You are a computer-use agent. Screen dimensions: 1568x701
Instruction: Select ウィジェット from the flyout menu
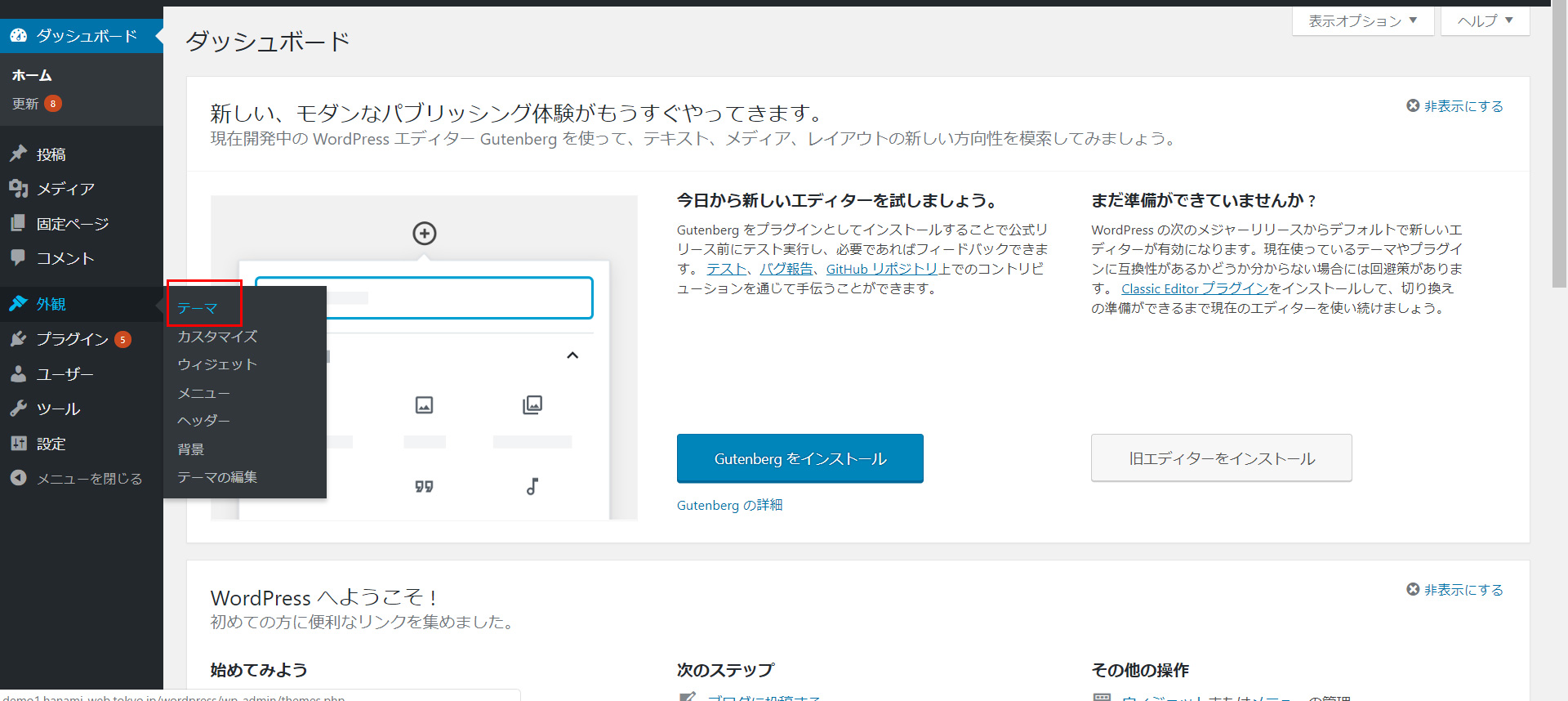click(217, 364)
